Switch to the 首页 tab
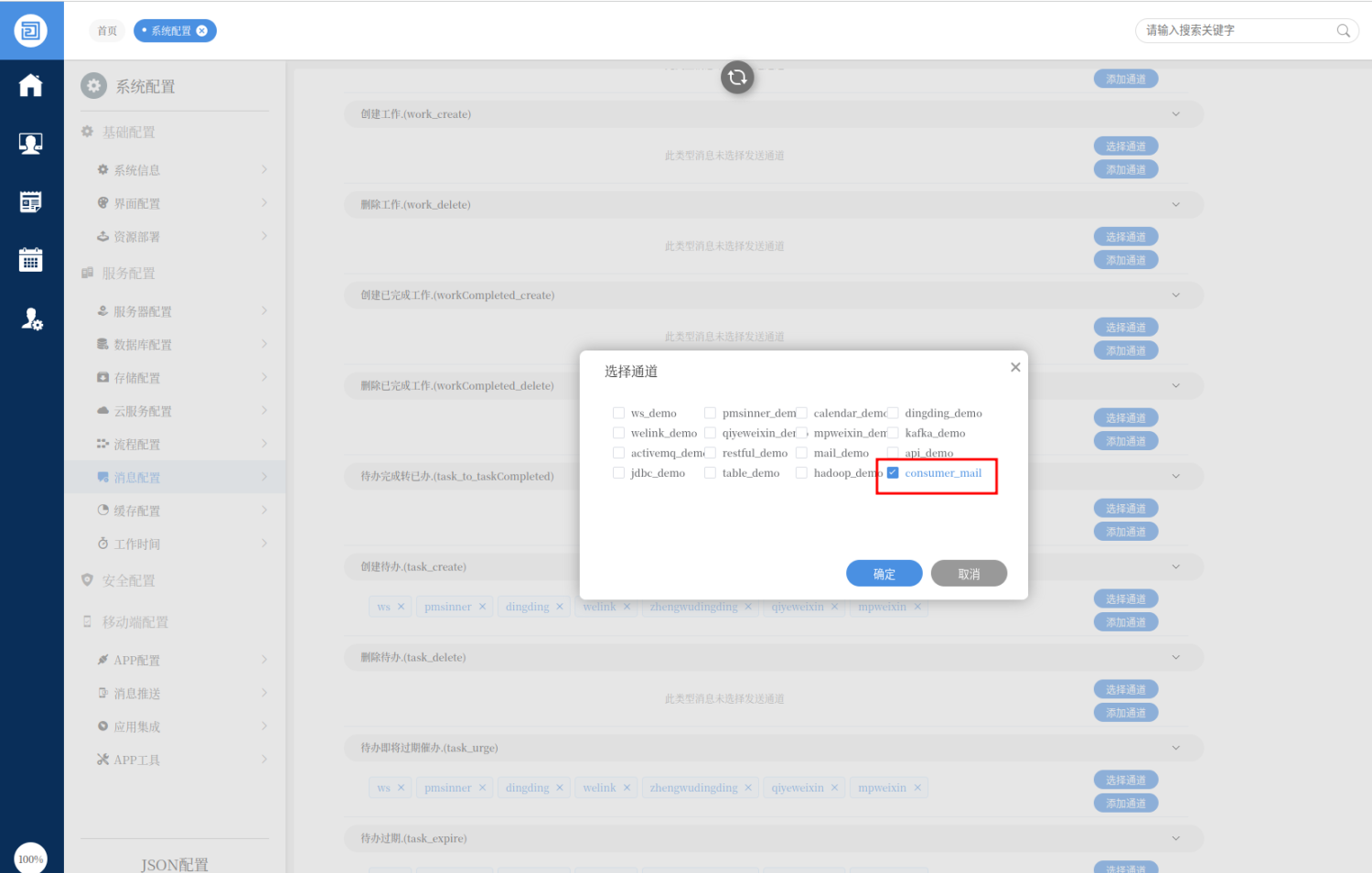The height and width of the screenshot is (873, 1372). pos(107,31)
